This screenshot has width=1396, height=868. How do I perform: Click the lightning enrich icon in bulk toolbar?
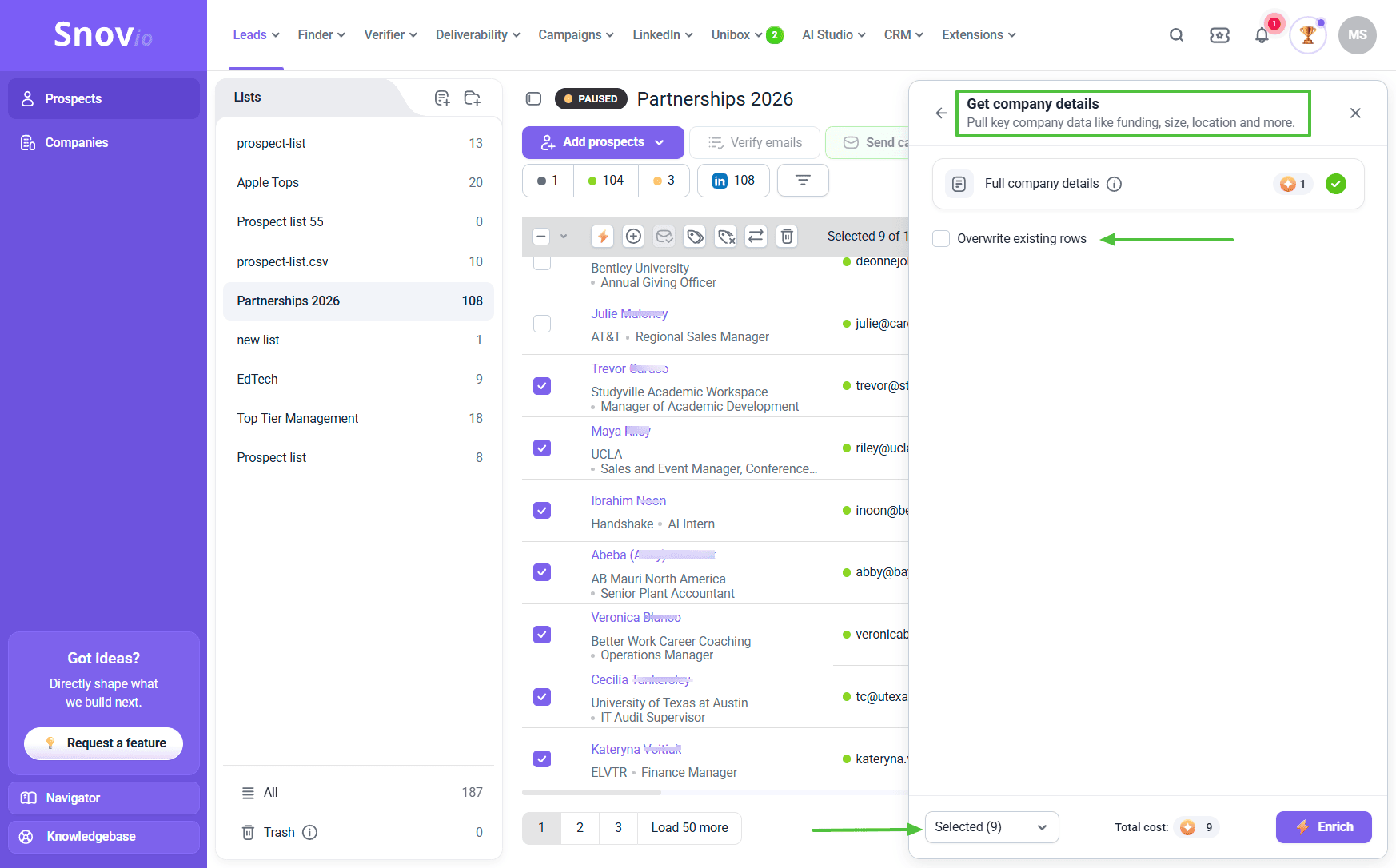[x=603, y=236]
